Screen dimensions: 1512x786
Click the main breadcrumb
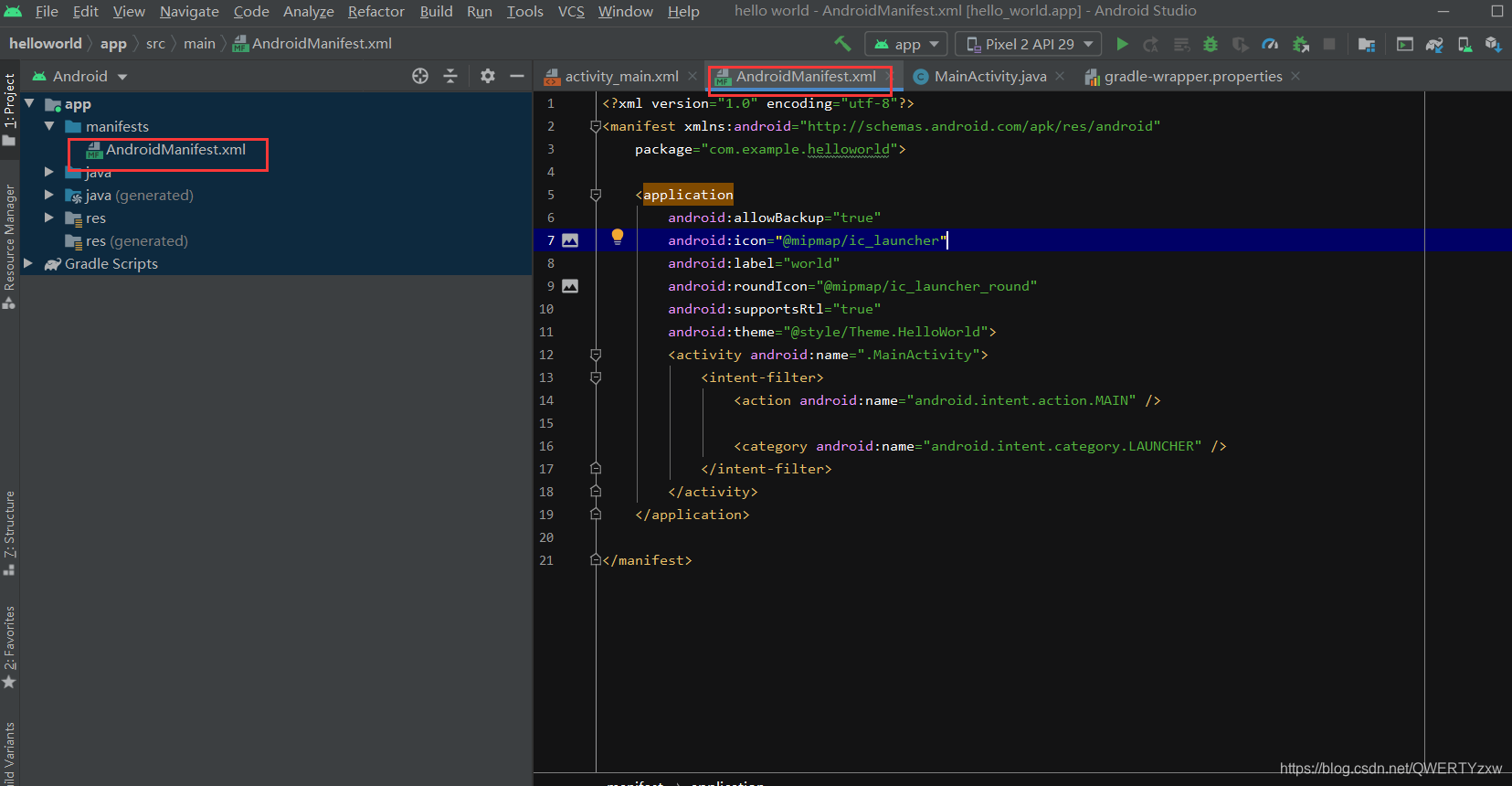(x=199, y=43)
